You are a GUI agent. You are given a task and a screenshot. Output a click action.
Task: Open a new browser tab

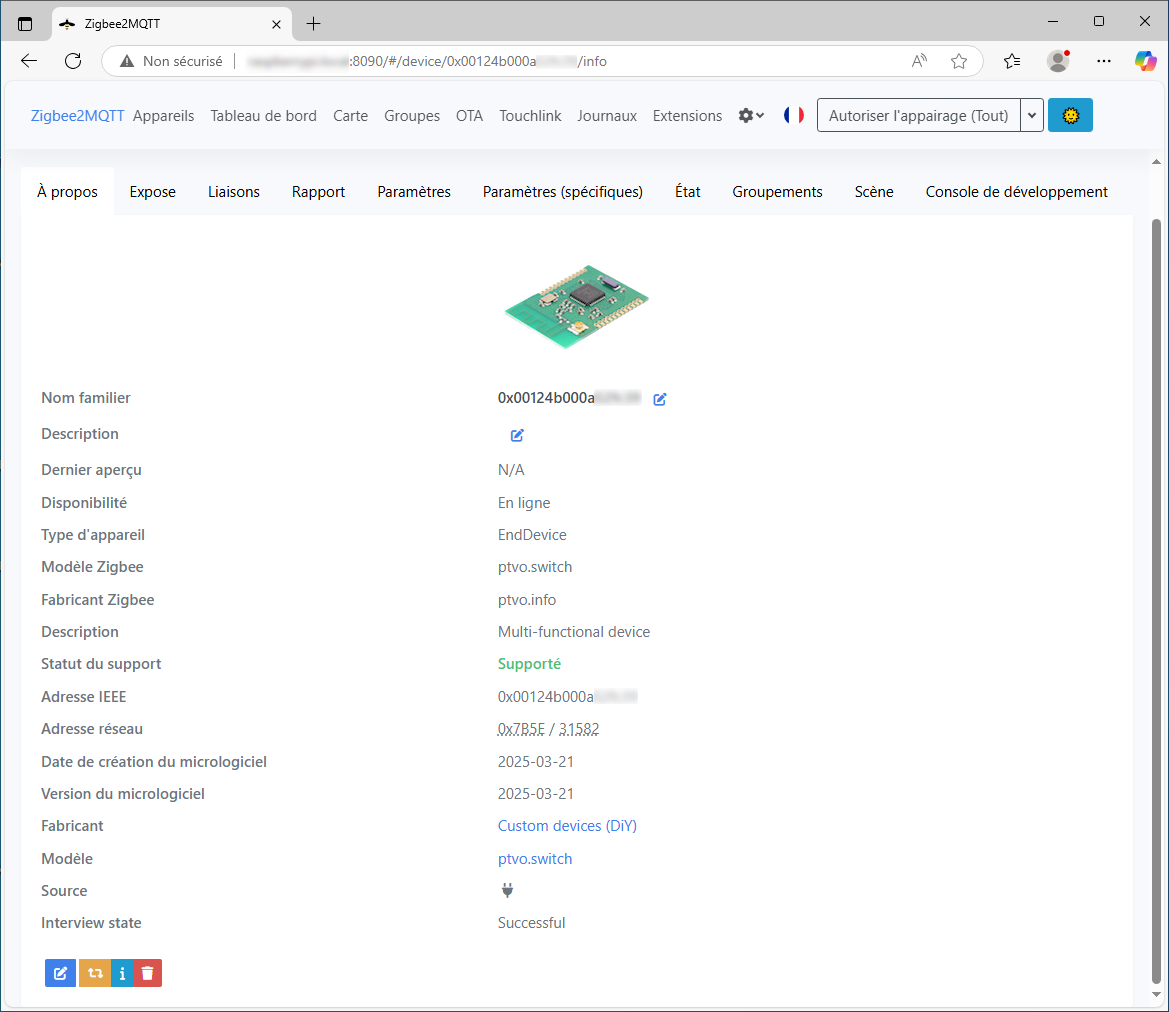[x=314, y=24]
